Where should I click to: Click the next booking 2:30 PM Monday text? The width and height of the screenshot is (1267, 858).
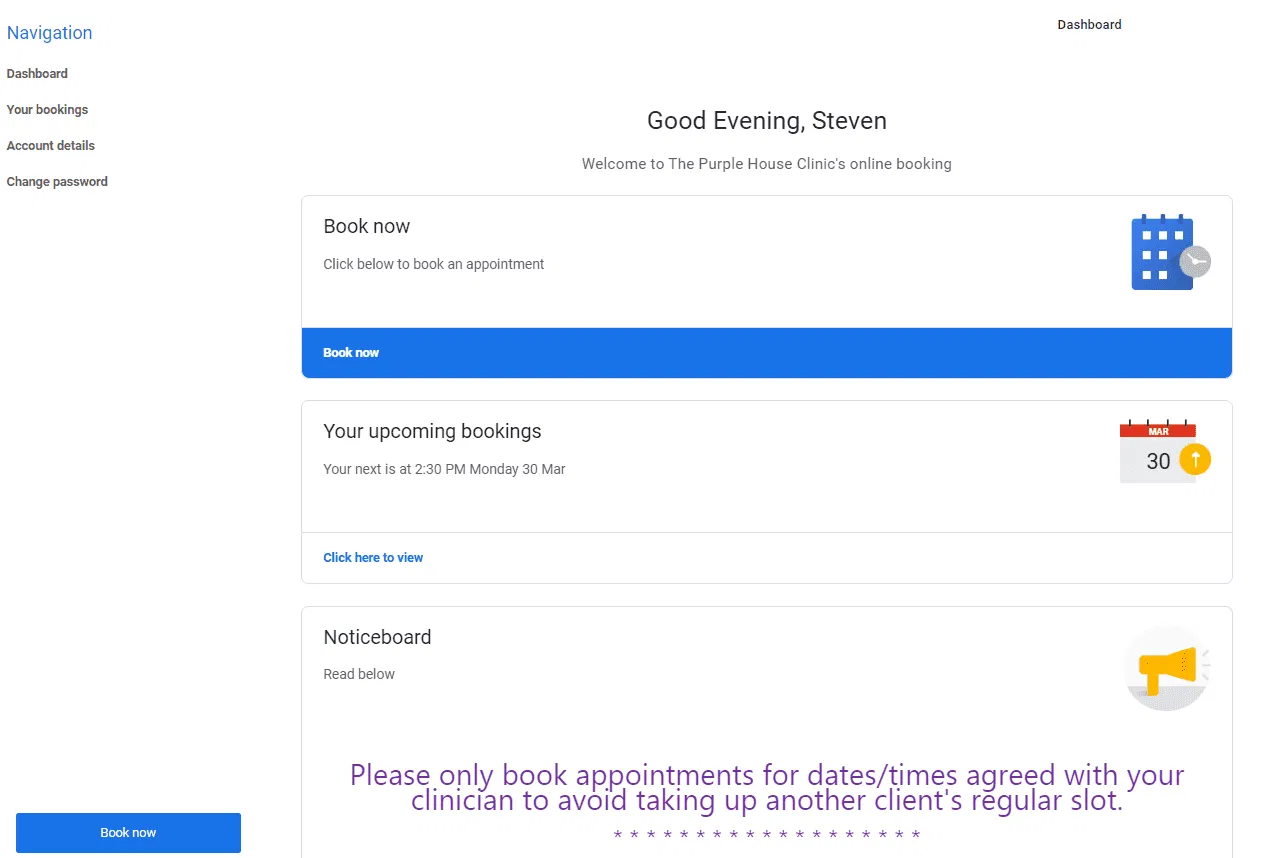point(444,469)
